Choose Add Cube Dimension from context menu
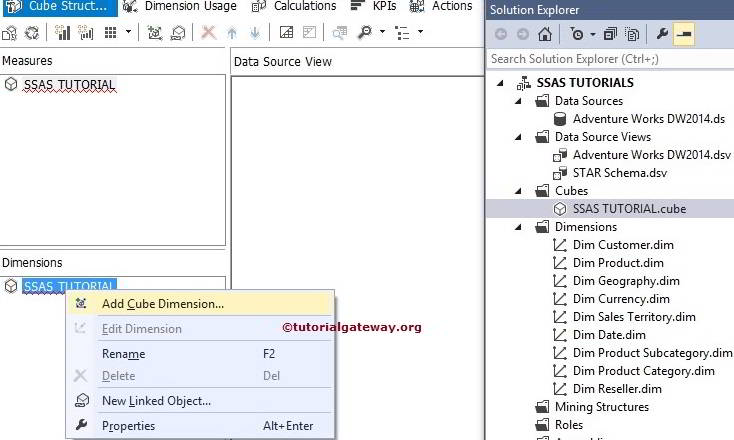 coord(201,304)
